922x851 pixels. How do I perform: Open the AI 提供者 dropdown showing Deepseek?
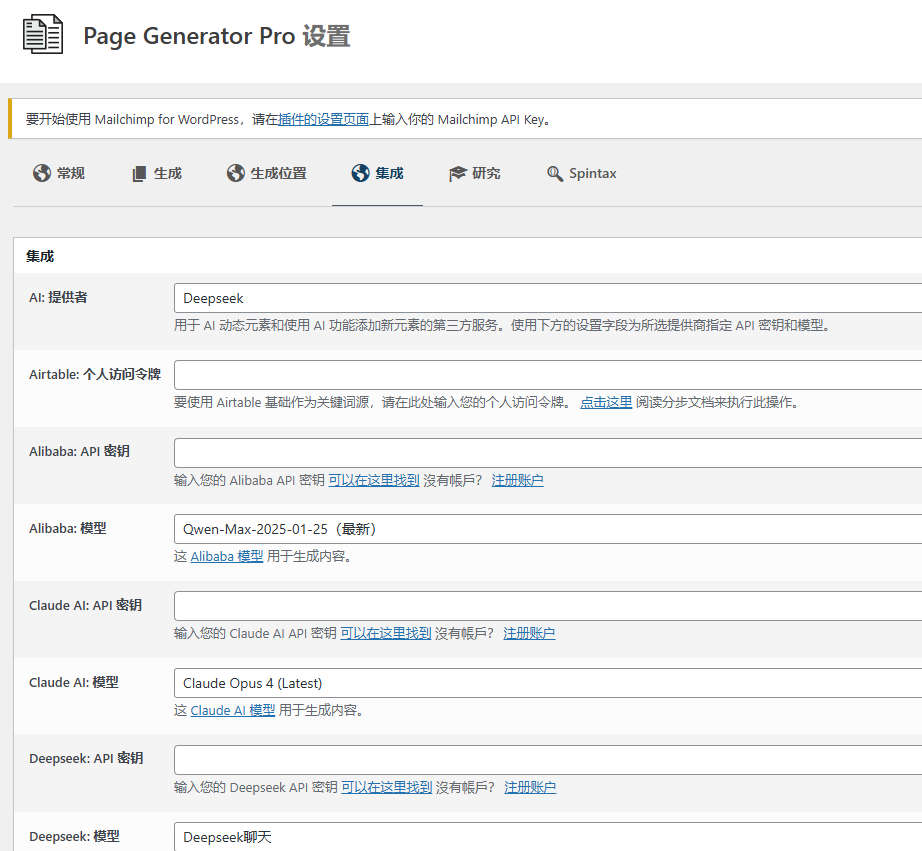click(548, 298)
